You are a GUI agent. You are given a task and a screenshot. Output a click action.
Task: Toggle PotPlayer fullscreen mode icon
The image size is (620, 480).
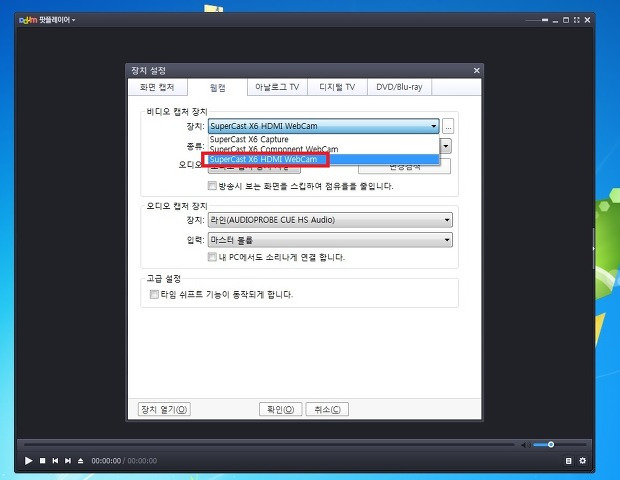577,20
